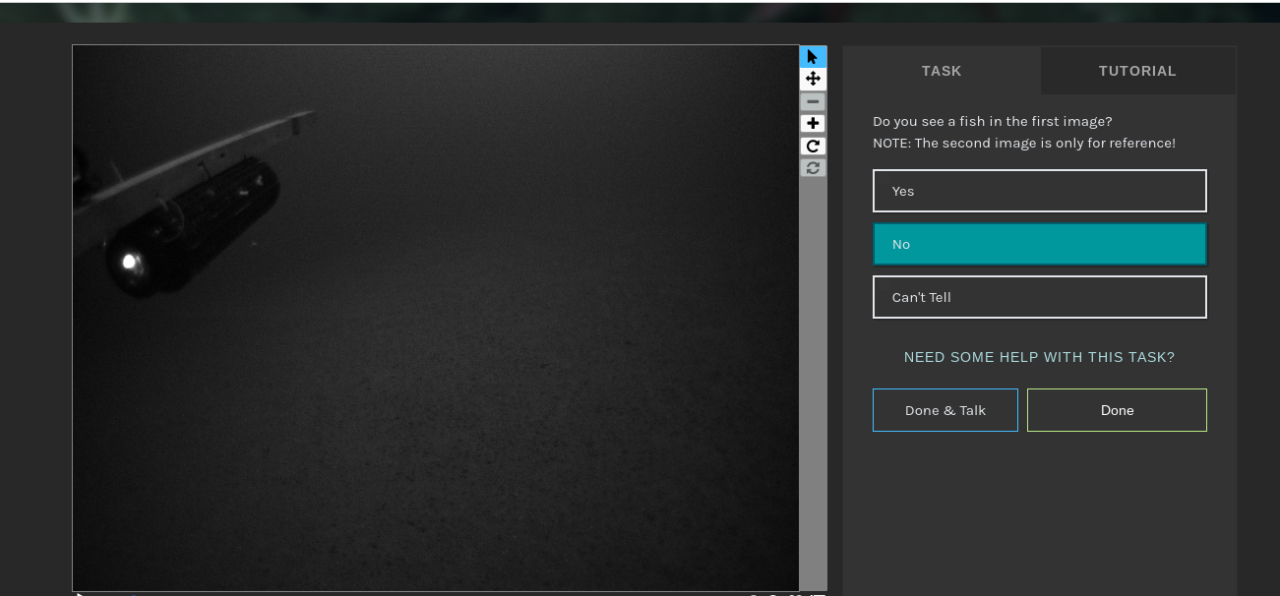Switch to the TASK tab
Screen dimensions: 1280x596
[942, 71]
